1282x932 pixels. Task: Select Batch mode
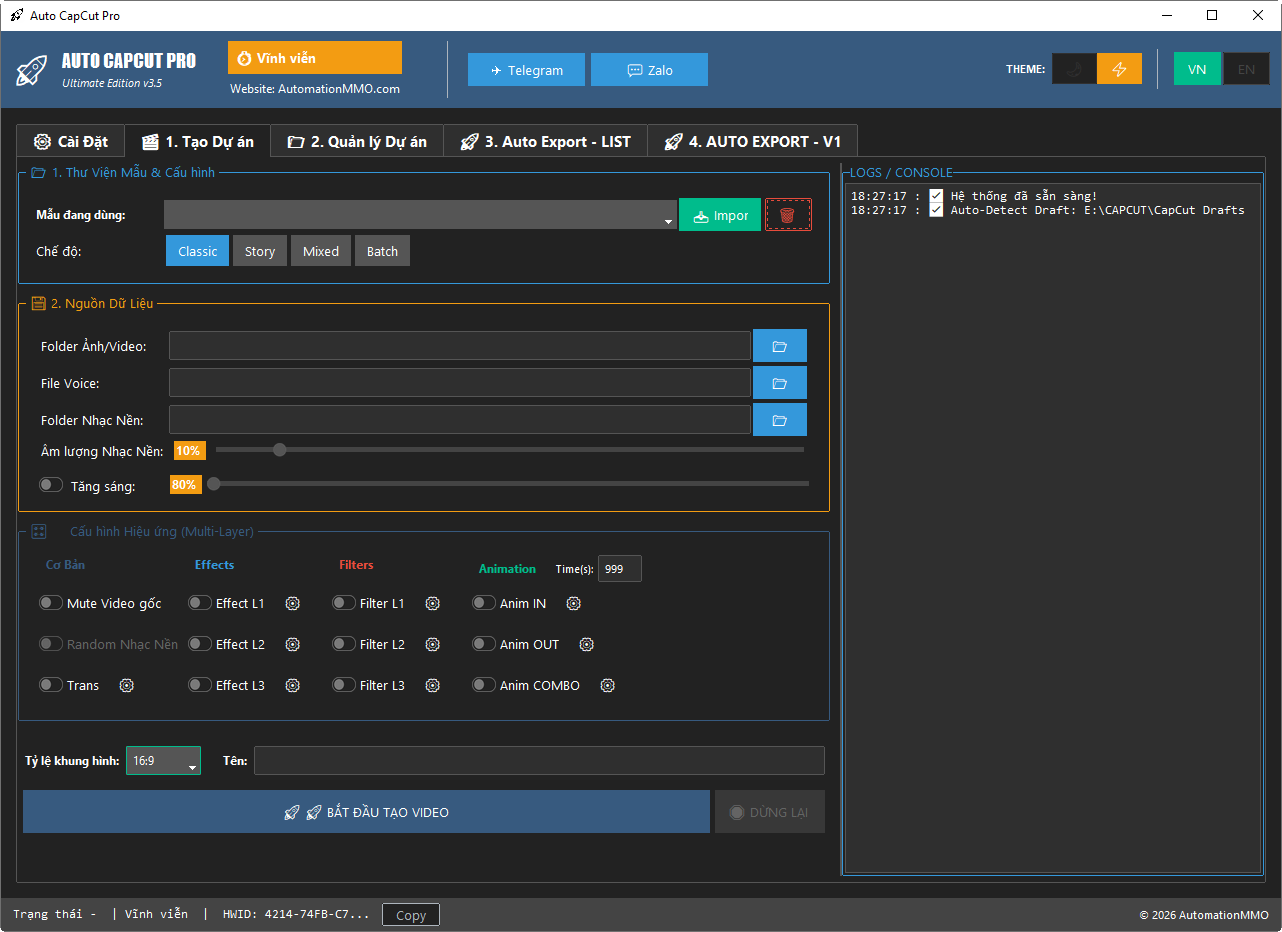click(382, 251)
